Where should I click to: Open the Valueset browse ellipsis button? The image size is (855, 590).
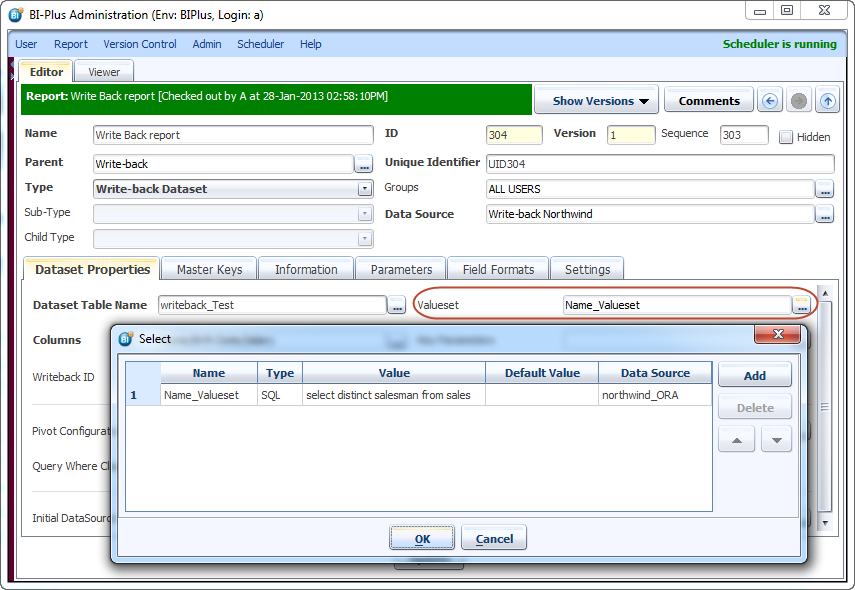(x=802, y=306)
